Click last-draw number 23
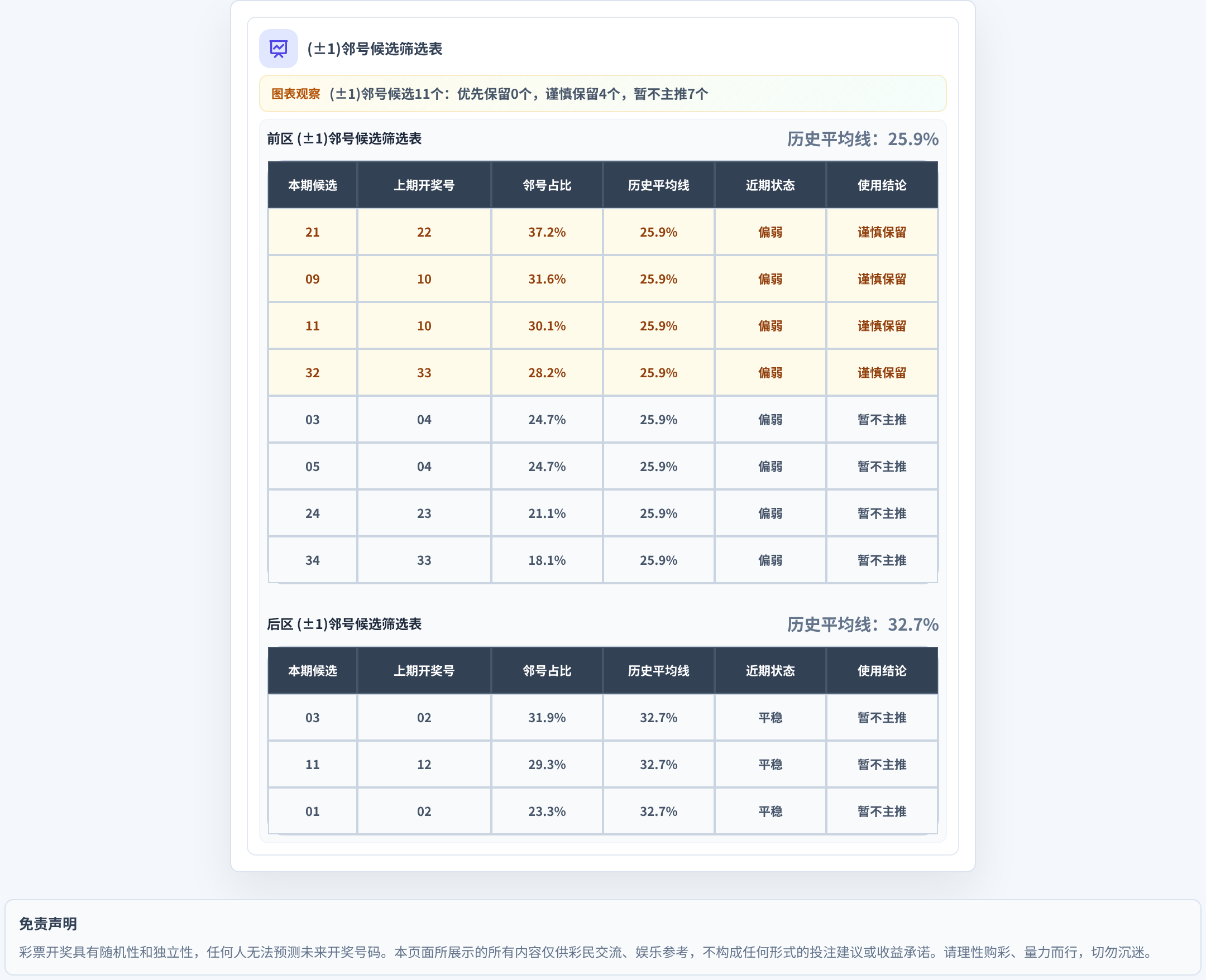The width and height of the screenshot is (1206, 980). tap(424, 513)
